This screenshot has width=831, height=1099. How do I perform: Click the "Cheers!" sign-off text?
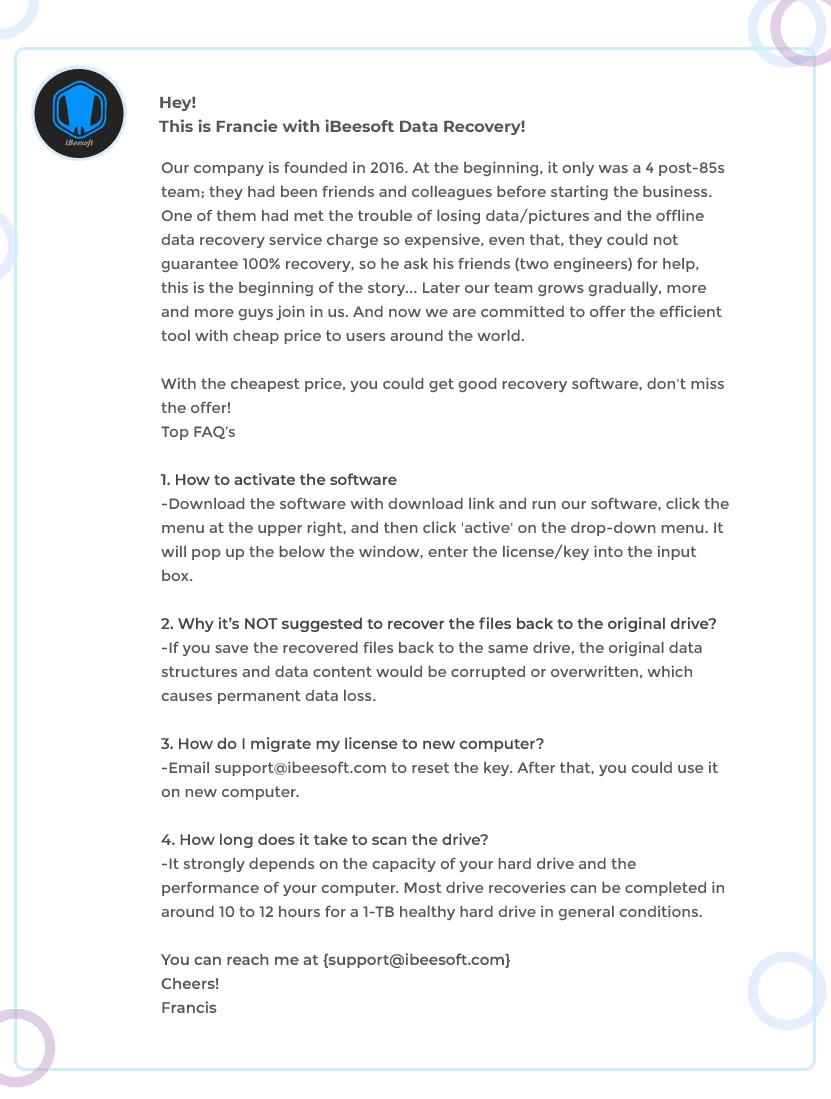(x=190, y=984)
